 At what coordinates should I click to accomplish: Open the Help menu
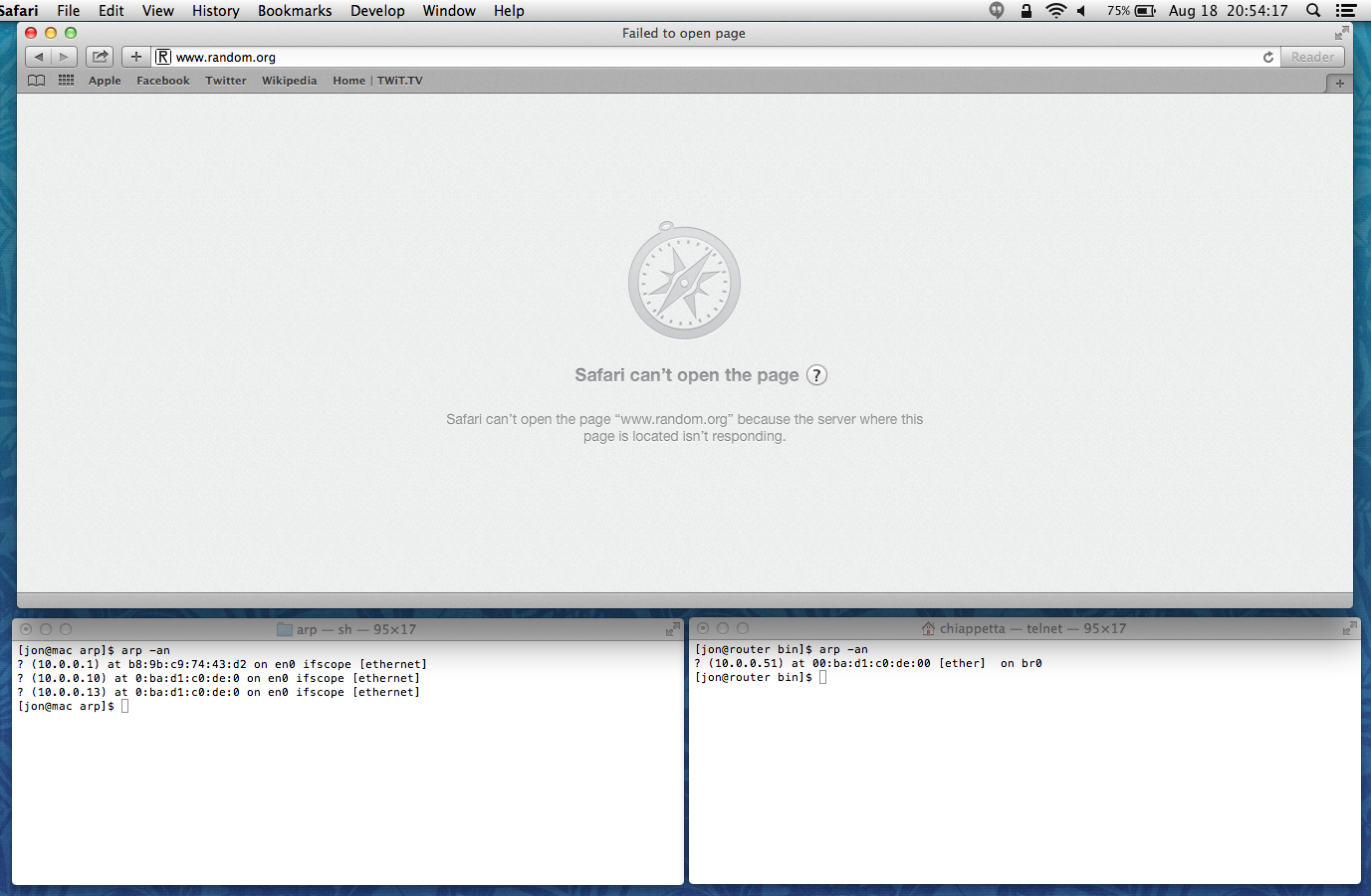coord(509,11)
